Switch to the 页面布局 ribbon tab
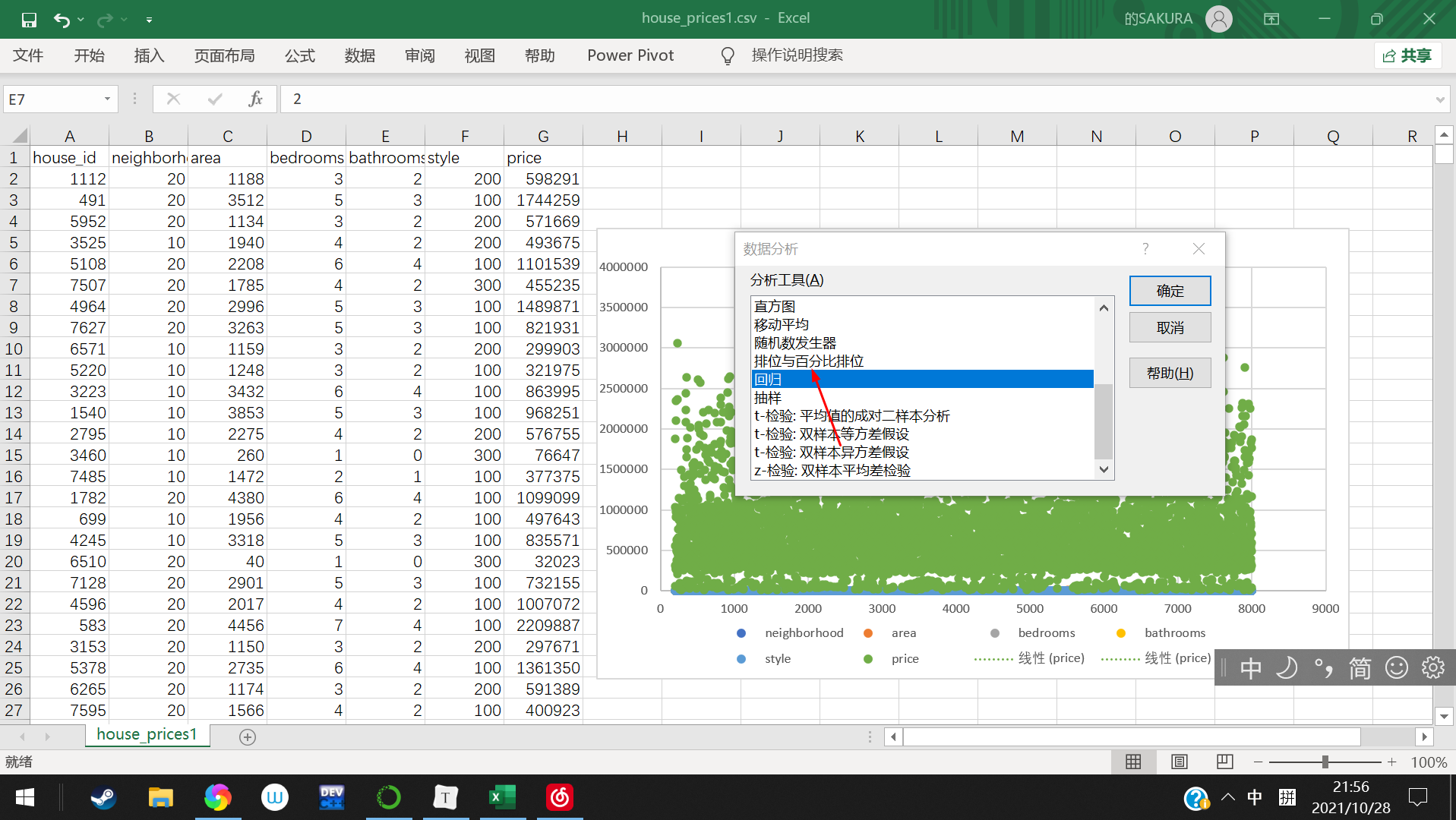The width and height of the screenshot is (1456, 820). (x=224, y=55)
